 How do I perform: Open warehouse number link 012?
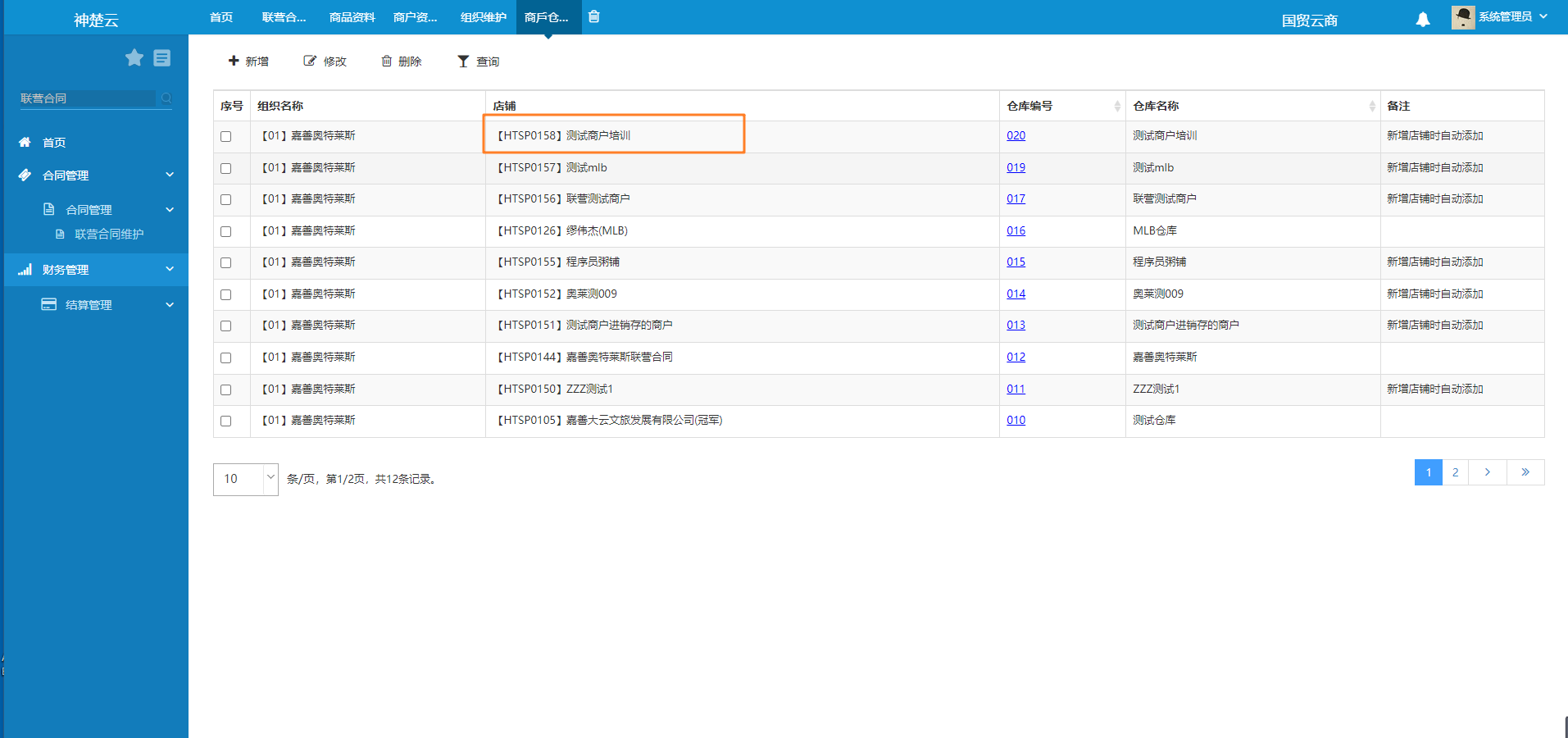tap(1016, 357)
